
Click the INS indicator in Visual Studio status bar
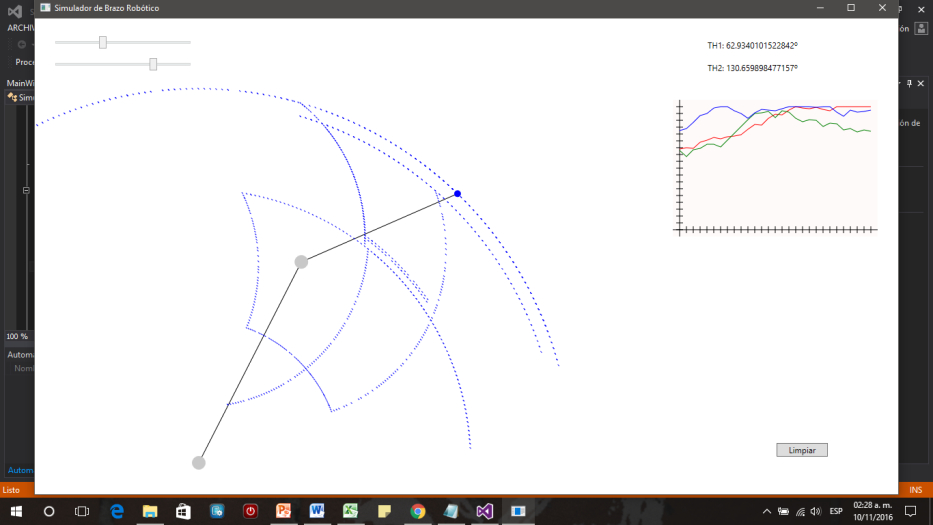[x=916, y=490]
